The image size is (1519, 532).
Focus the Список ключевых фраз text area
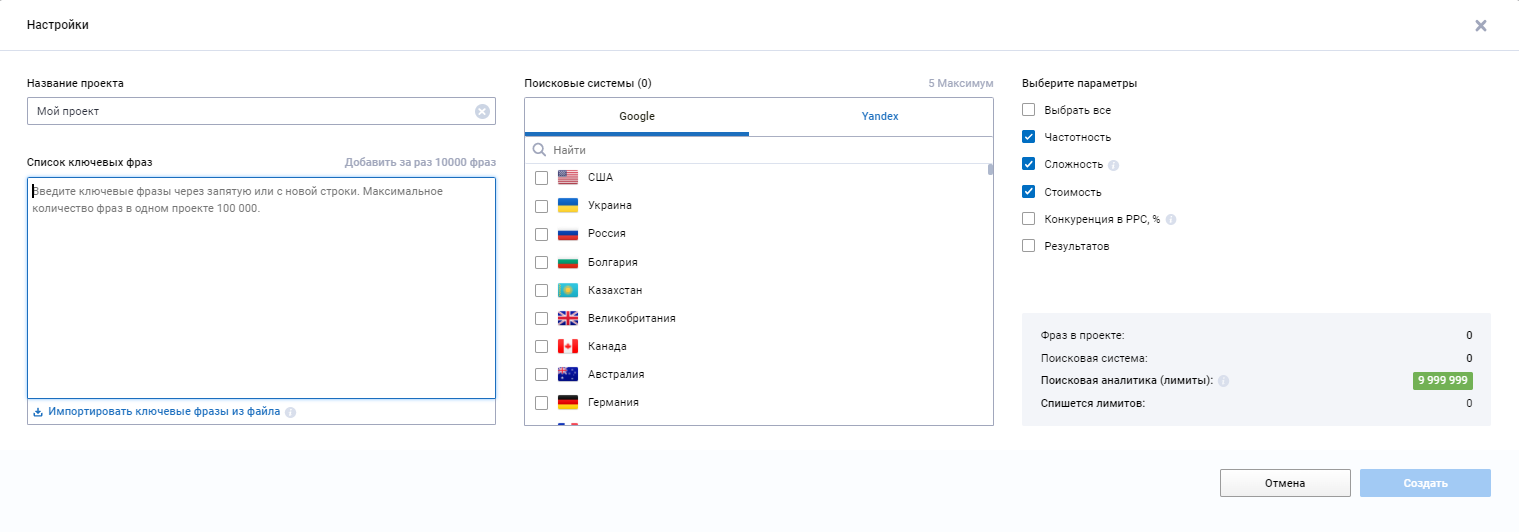tap(261, 288)
